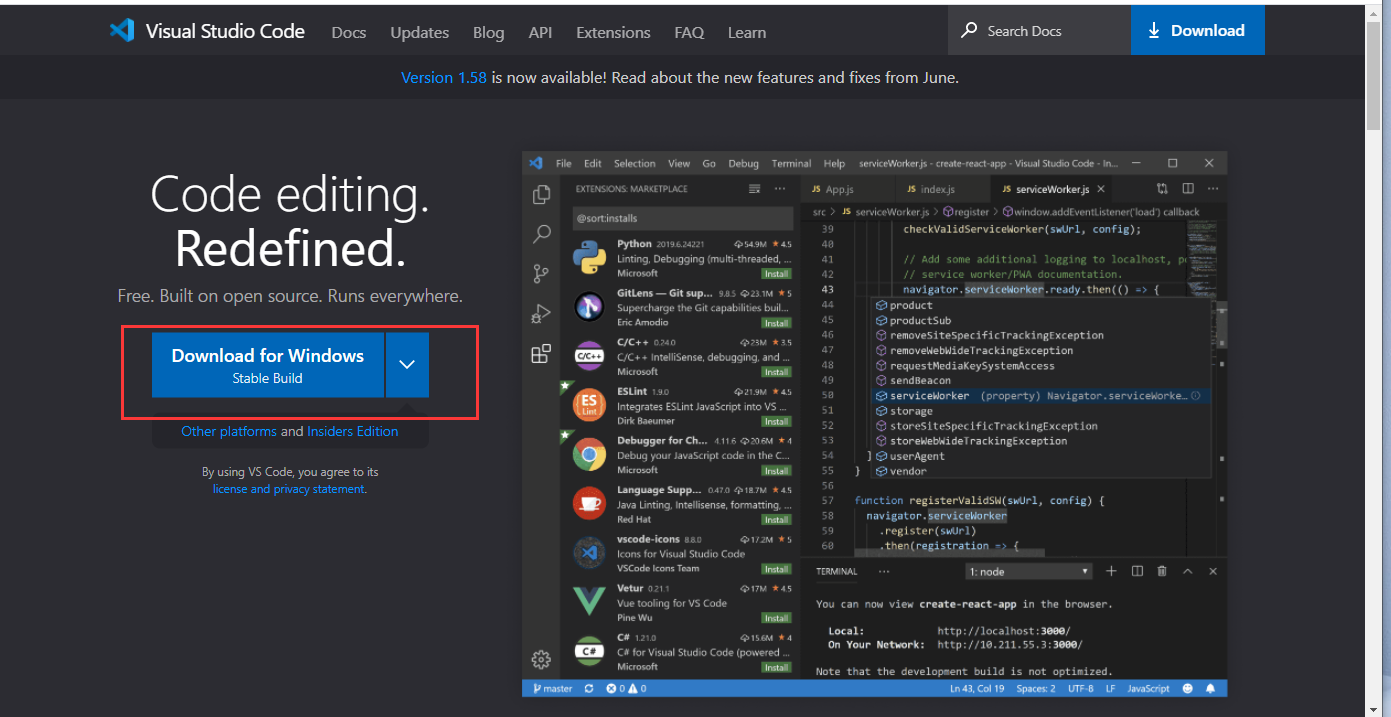Click the Python extension icon in the Marketplace list
This screenshot has height=717, width=1391.
click(589, 257)
